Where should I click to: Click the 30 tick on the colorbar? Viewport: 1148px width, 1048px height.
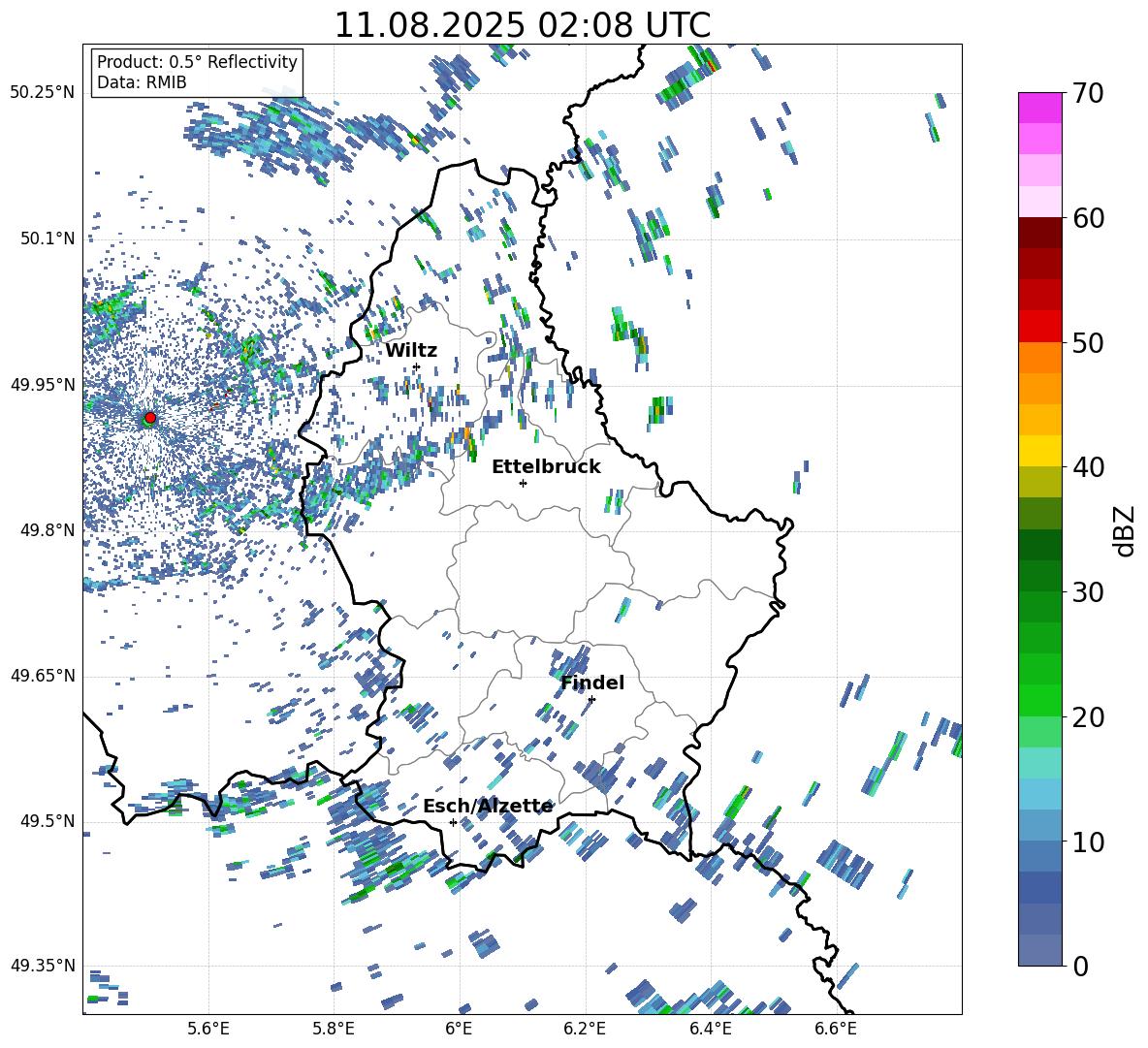point(1088,592)
